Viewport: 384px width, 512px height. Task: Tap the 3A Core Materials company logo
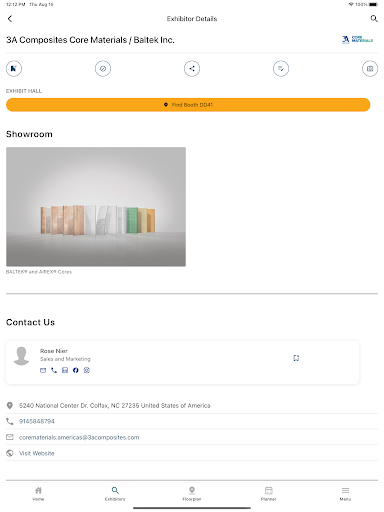pos(357,40)
